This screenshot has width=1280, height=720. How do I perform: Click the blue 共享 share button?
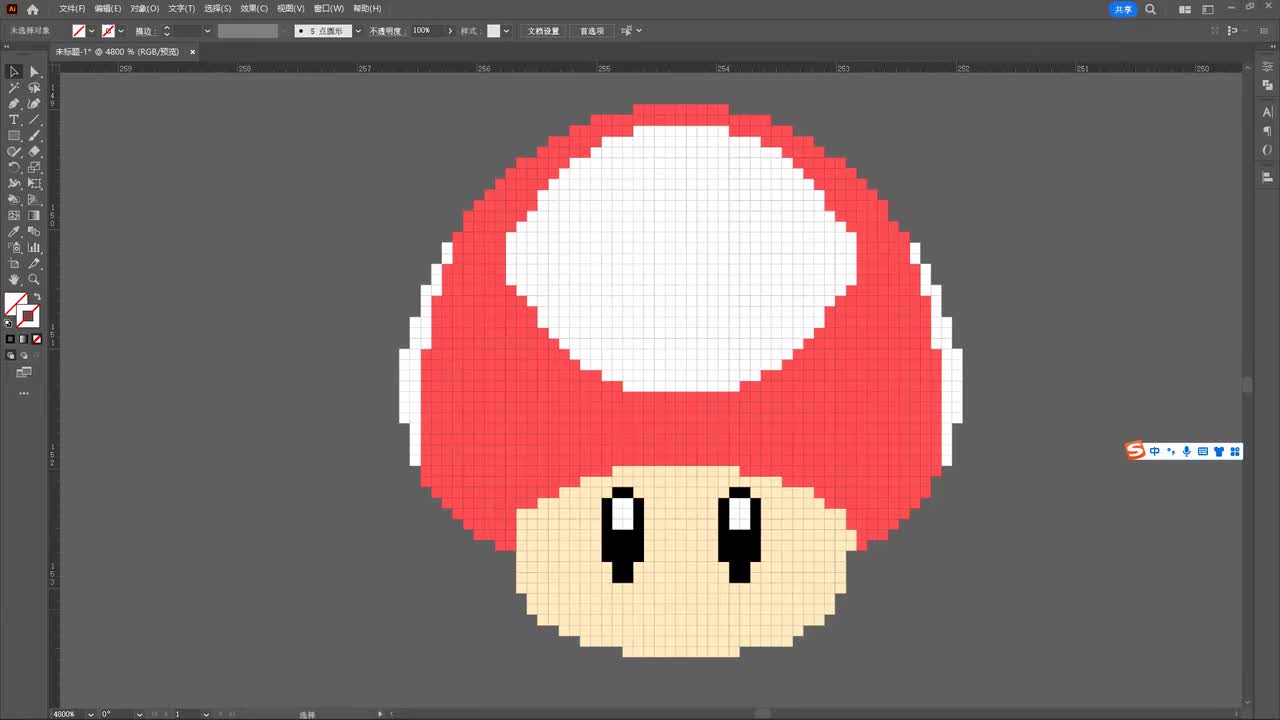click(x=1123, y=9)
